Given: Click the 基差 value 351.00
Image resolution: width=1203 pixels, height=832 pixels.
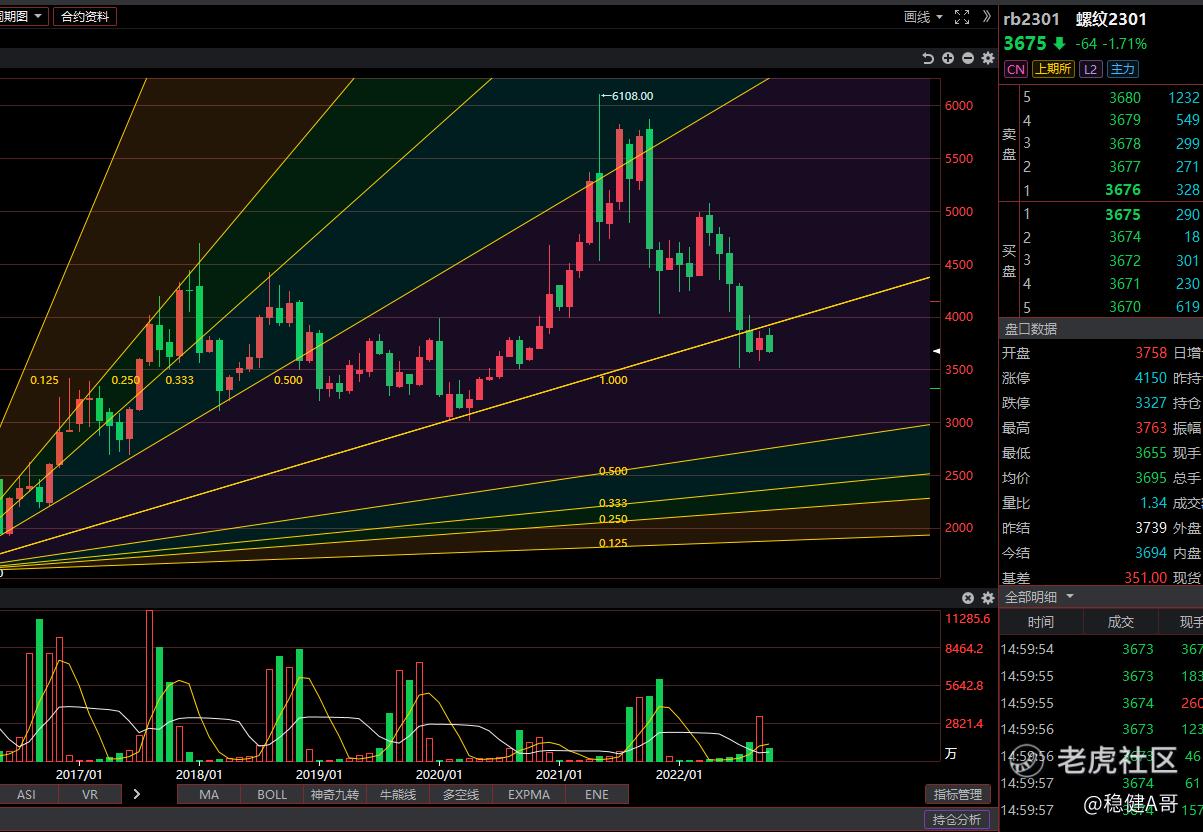Looking at the screenshot, I should tap(1145, 577).
